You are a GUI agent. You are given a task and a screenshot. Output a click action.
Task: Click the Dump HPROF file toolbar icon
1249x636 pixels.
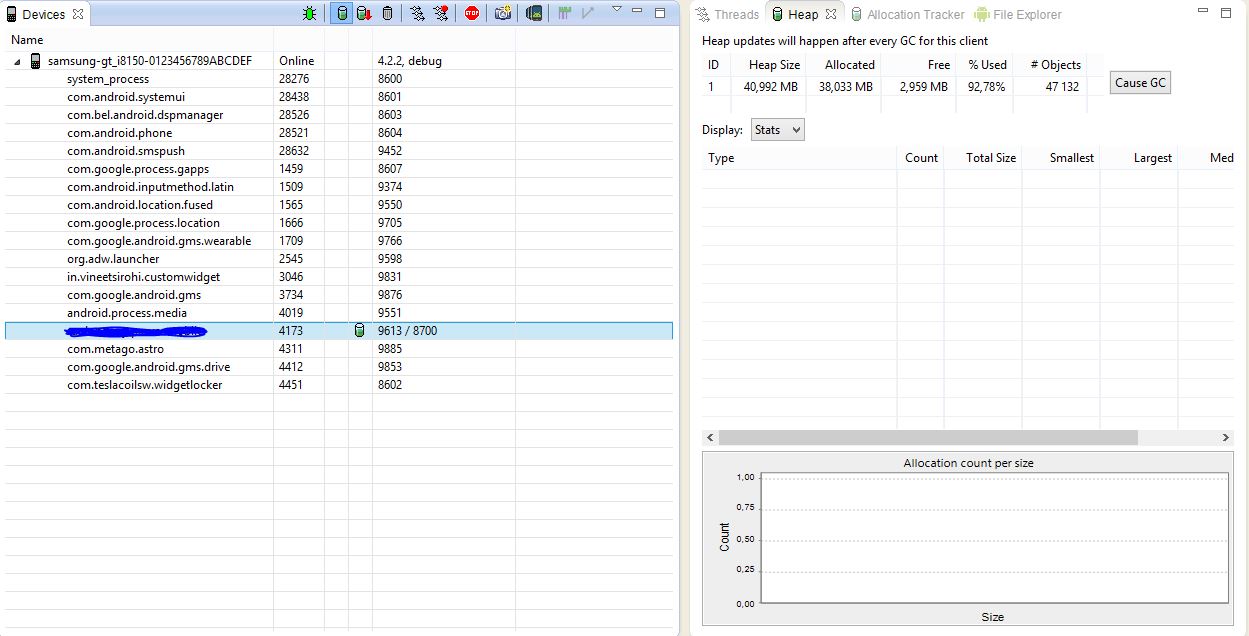point(364,13)
